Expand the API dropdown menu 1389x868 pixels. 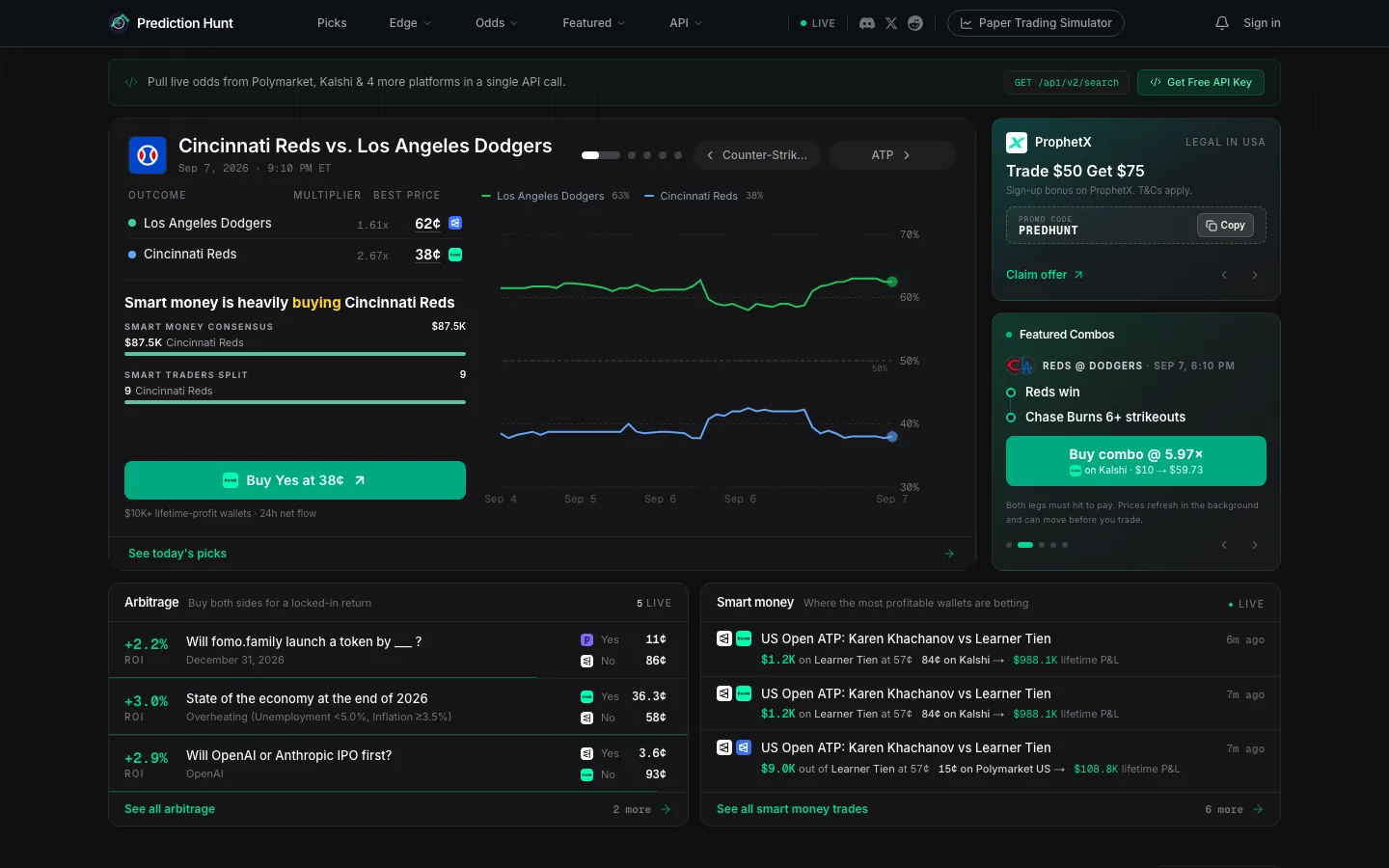coord(686,23)
